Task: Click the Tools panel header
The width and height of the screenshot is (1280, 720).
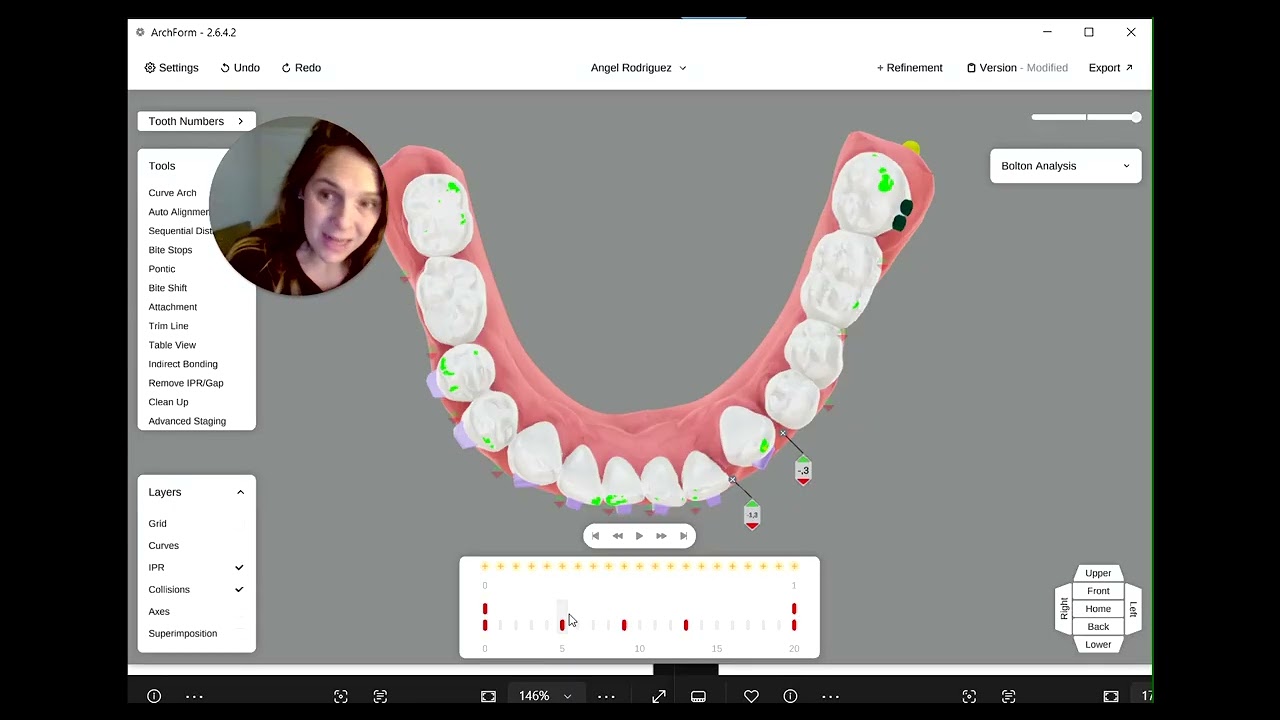Action: click(162, 166)
